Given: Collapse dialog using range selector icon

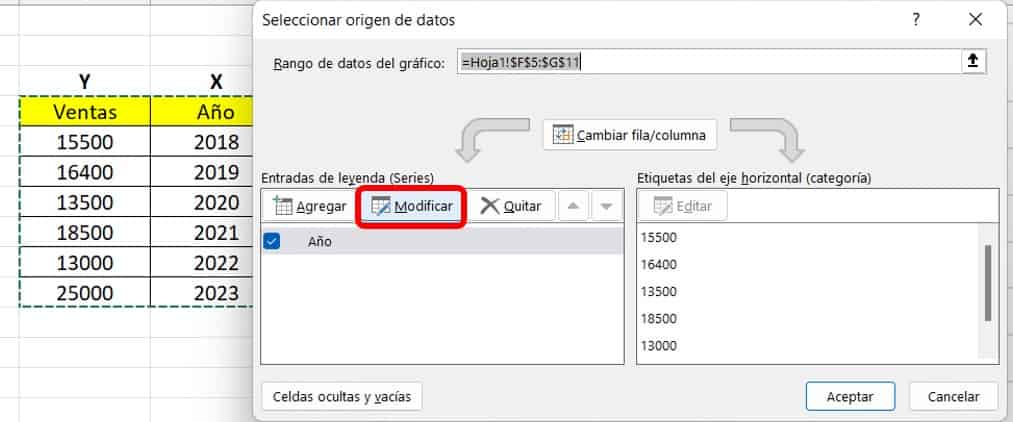Looking at the screenshot, I should pyautogui.click(x=971, y=62).
